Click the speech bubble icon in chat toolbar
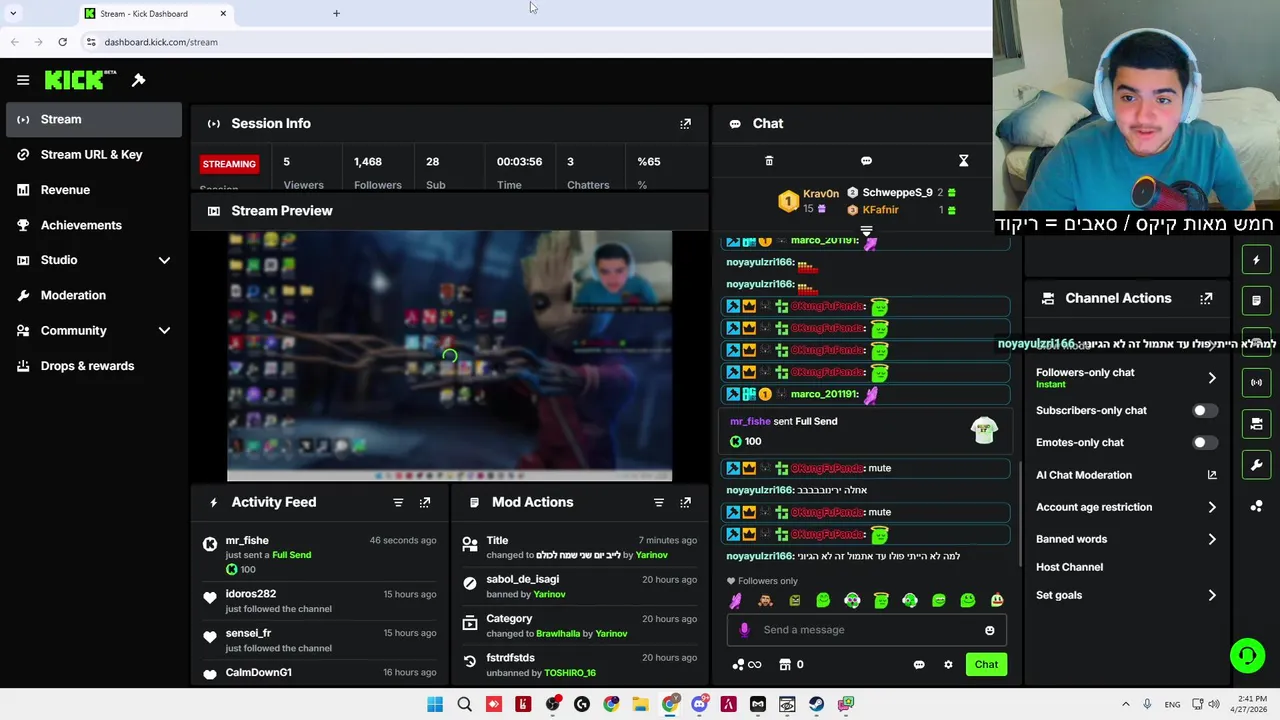 (x=866, y=161)
